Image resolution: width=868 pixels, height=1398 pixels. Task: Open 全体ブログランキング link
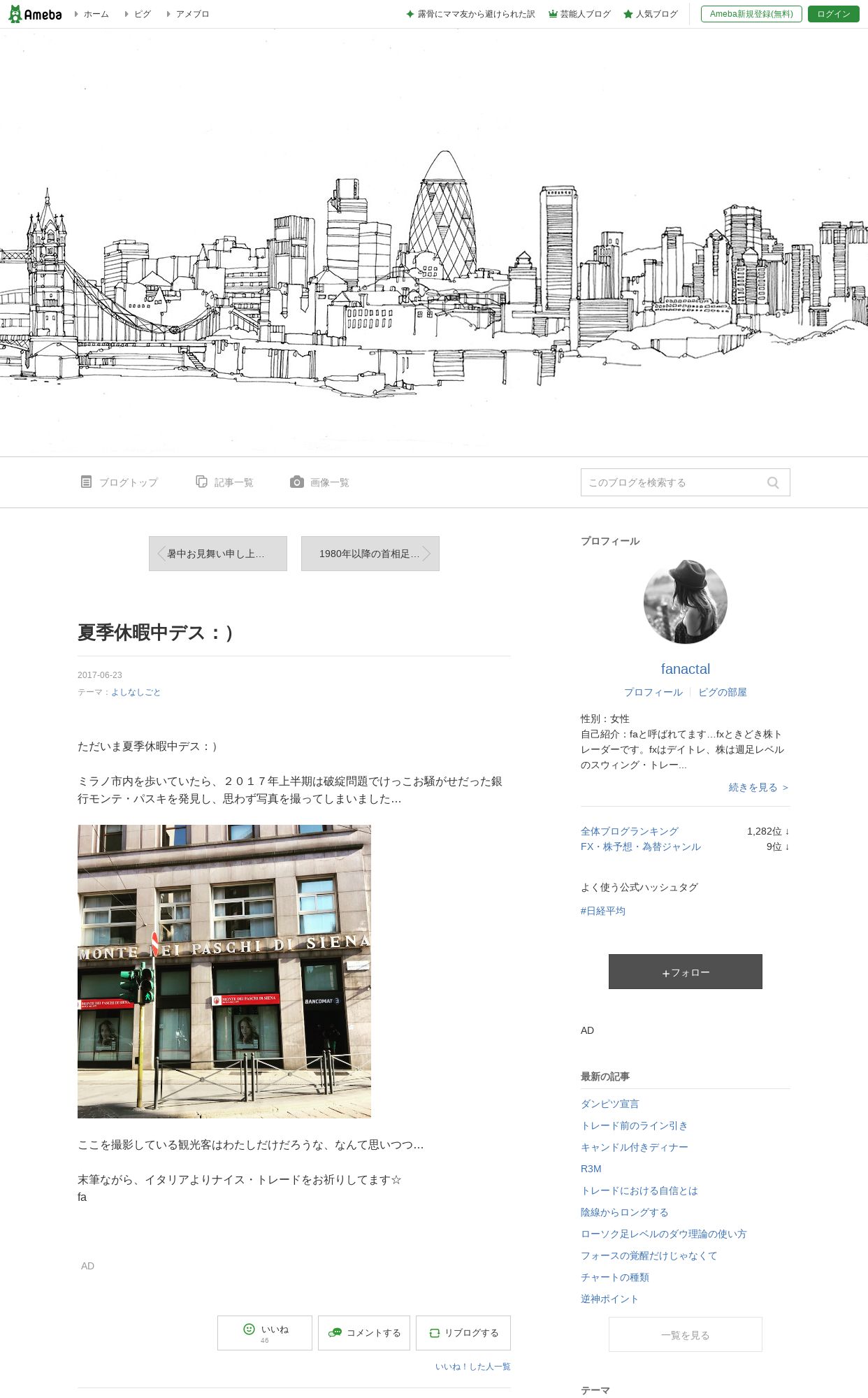click(630, 831)
